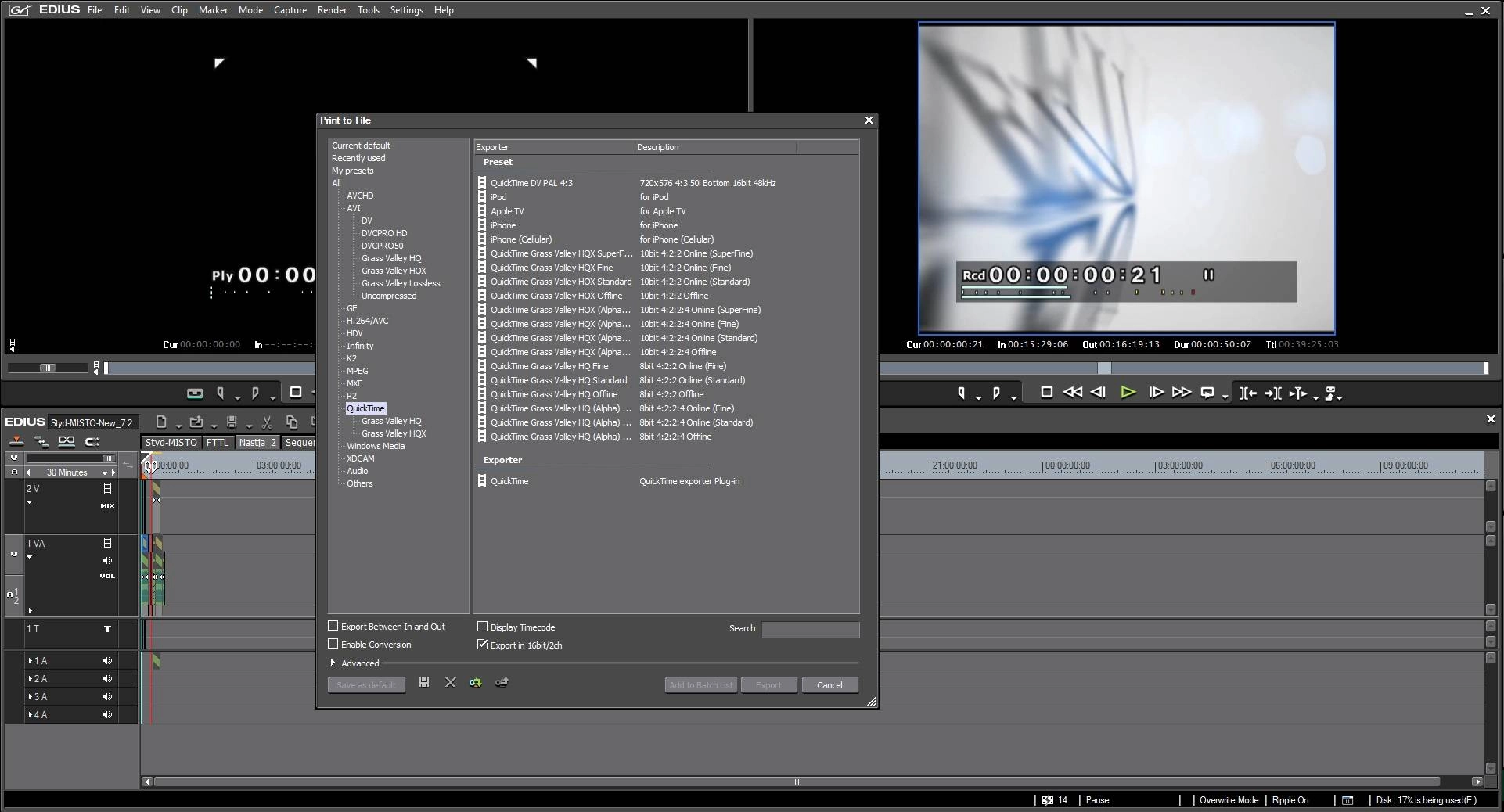
Task: Click the timescale zoom slider handle
Action: point(109,458)
